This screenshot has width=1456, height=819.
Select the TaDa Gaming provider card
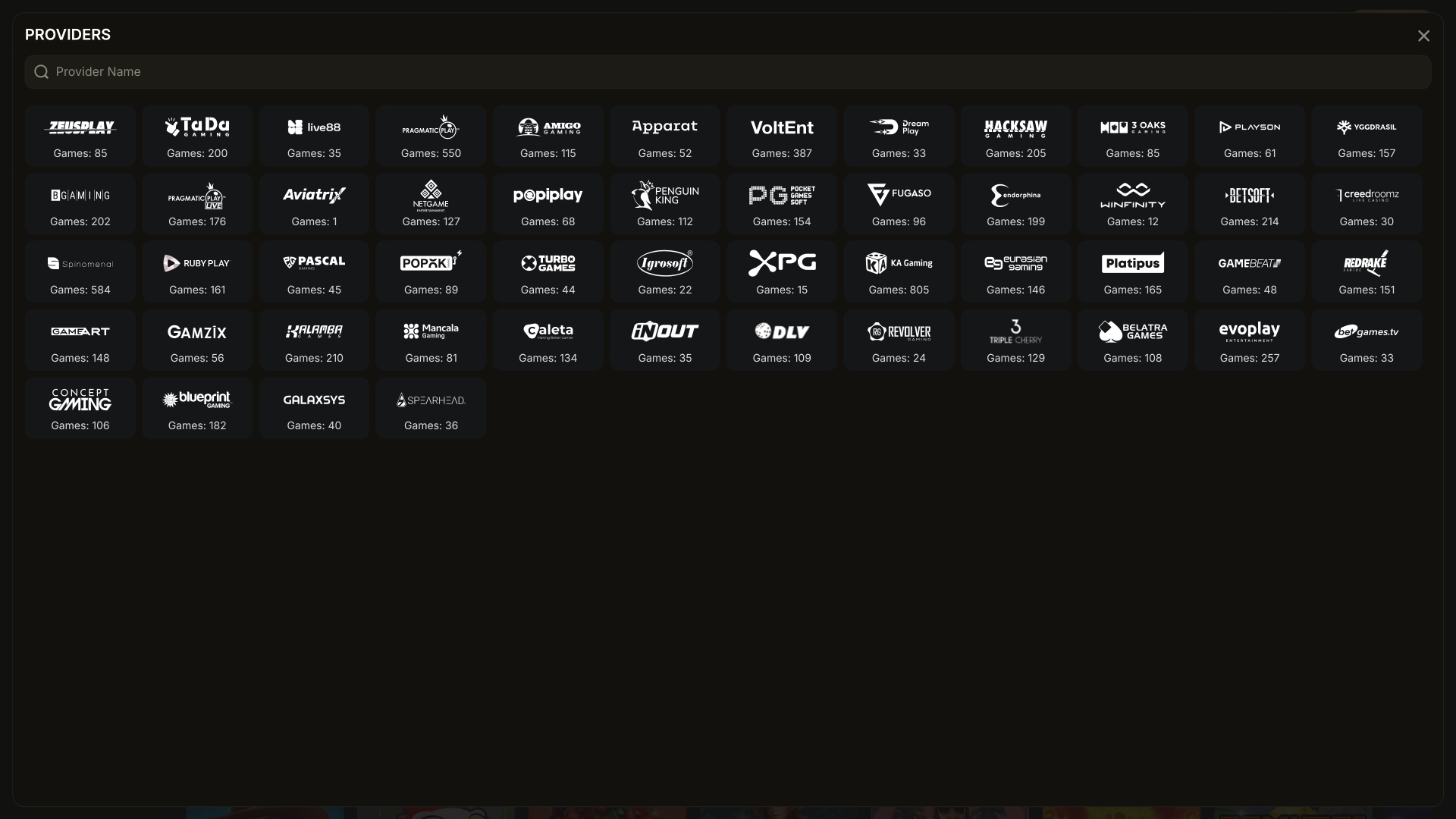click(197, 136)
